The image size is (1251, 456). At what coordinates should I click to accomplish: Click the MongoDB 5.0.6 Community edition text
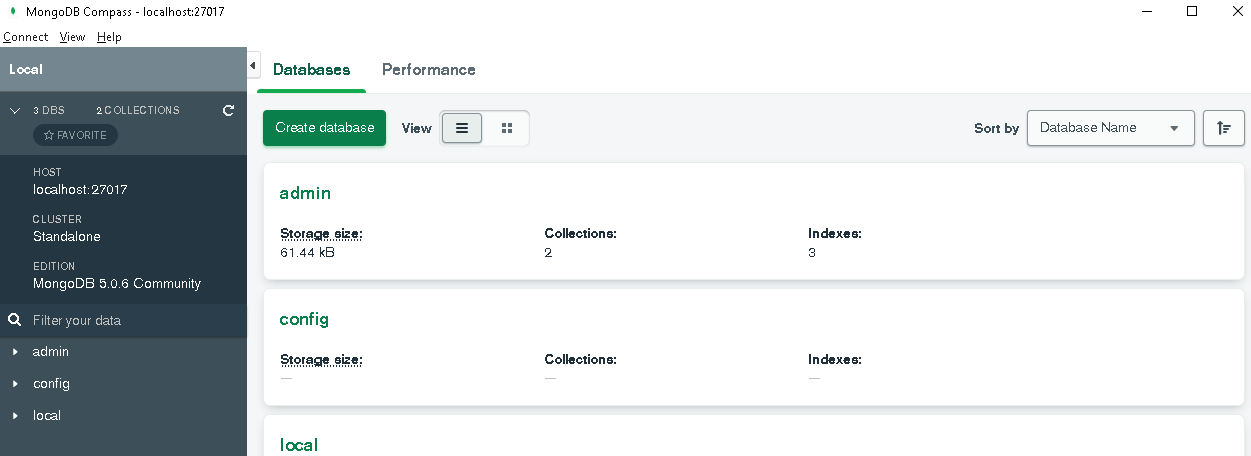click(x=117, y=284)
